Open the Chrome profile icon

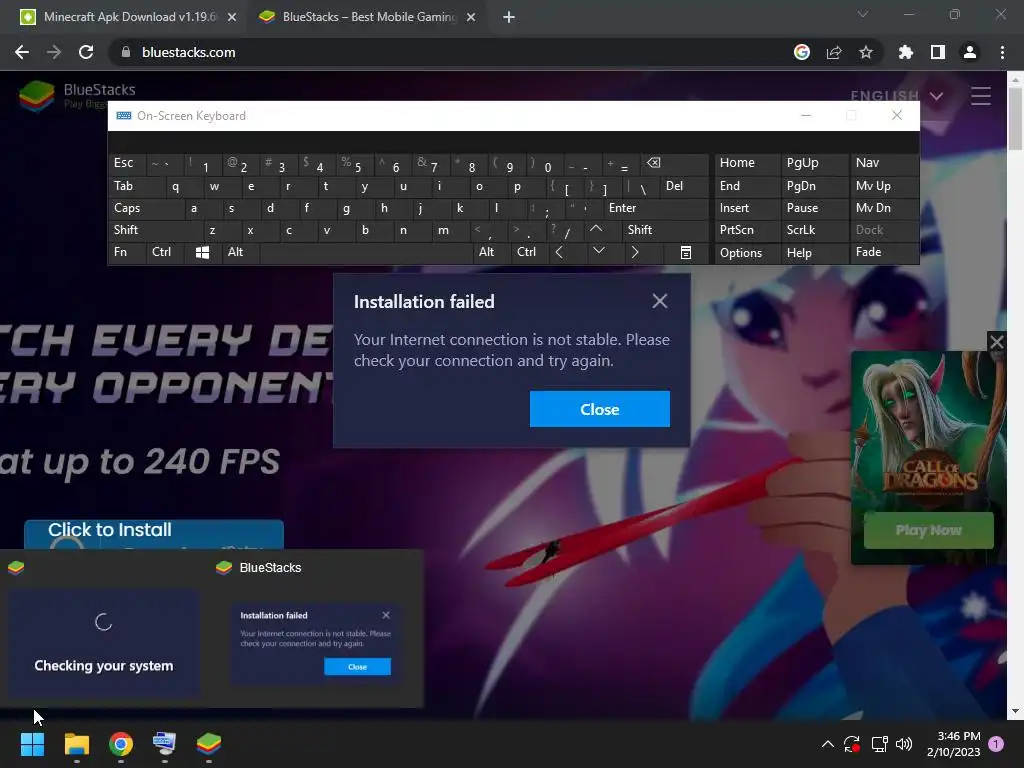[x=970, y=52]
